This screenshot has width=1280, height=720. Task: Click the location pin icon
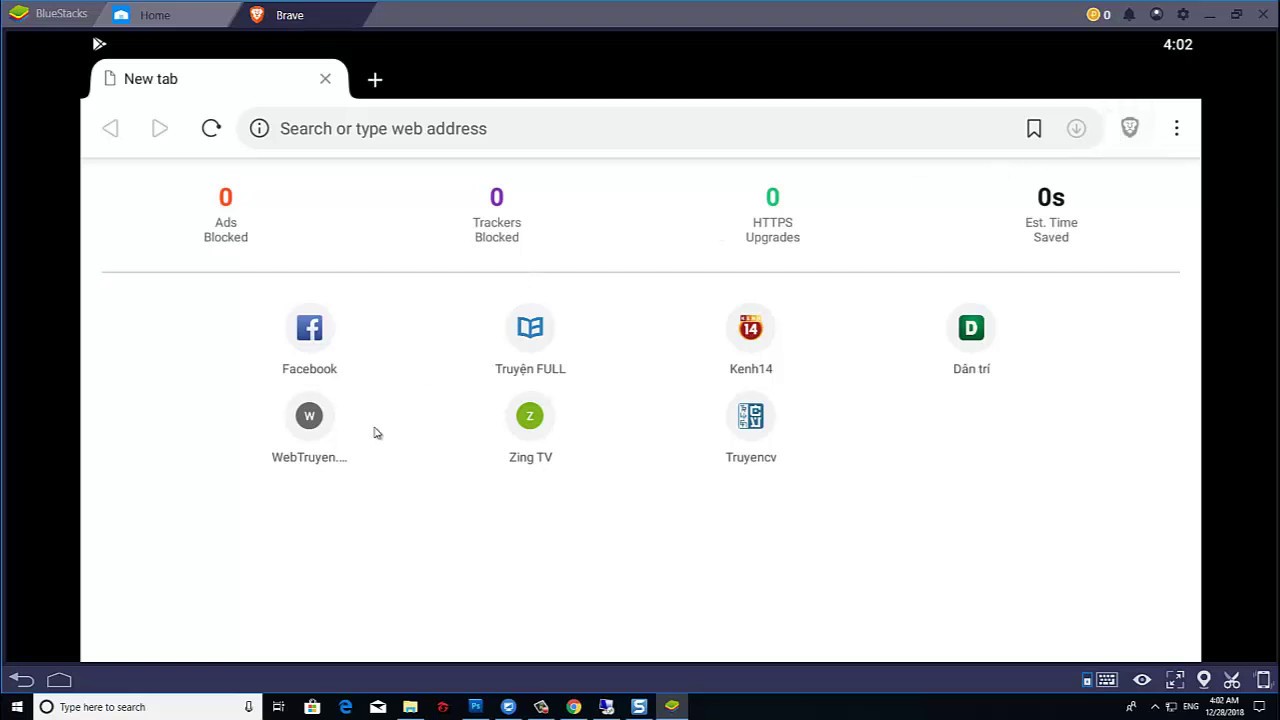(1204, 680)
